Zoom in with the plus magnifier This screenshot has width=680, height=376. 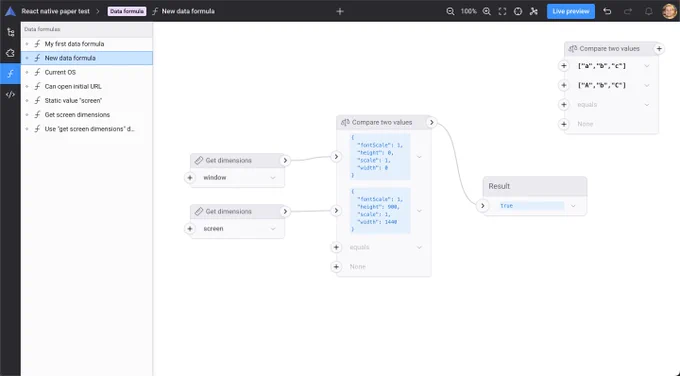(x=487, y=11)
